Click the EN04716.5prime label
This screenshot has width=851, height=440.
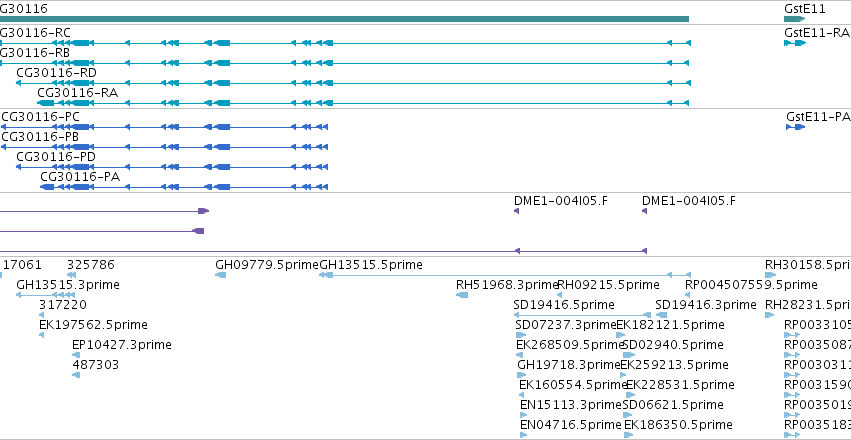tap(570, 425)
